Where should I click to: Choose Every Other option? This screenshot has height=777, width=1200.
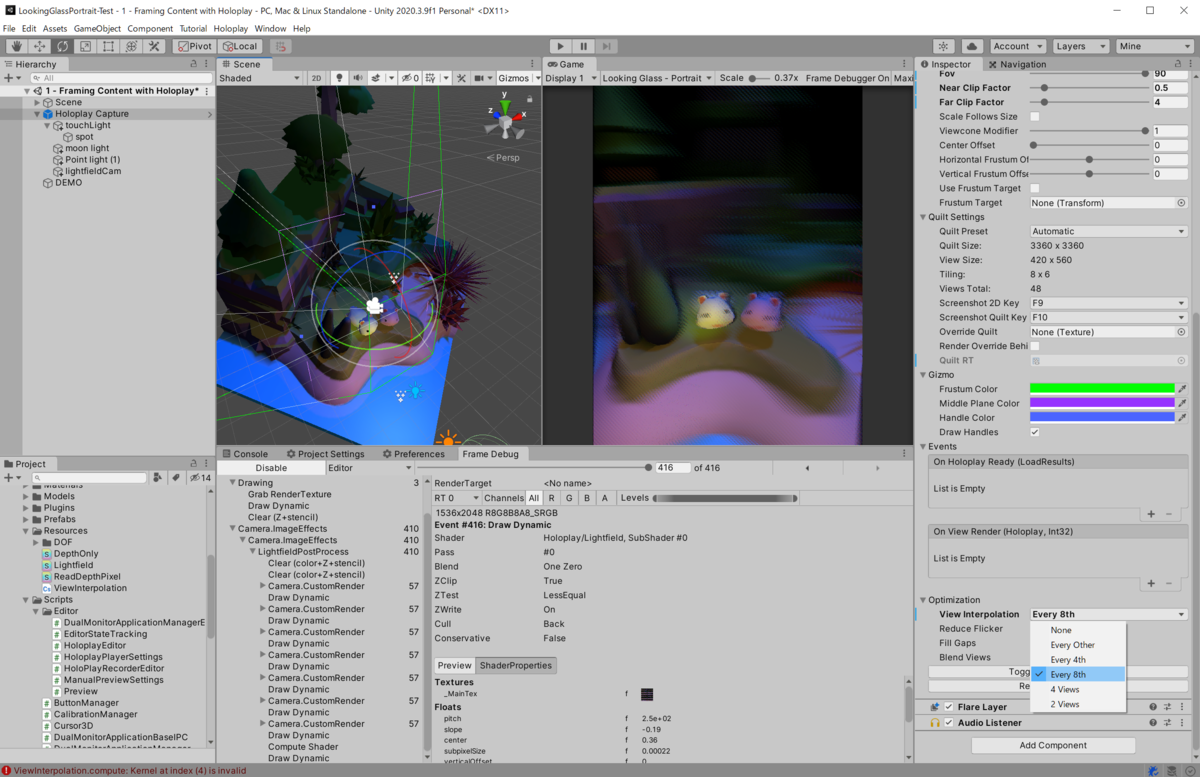[1078, 645]
